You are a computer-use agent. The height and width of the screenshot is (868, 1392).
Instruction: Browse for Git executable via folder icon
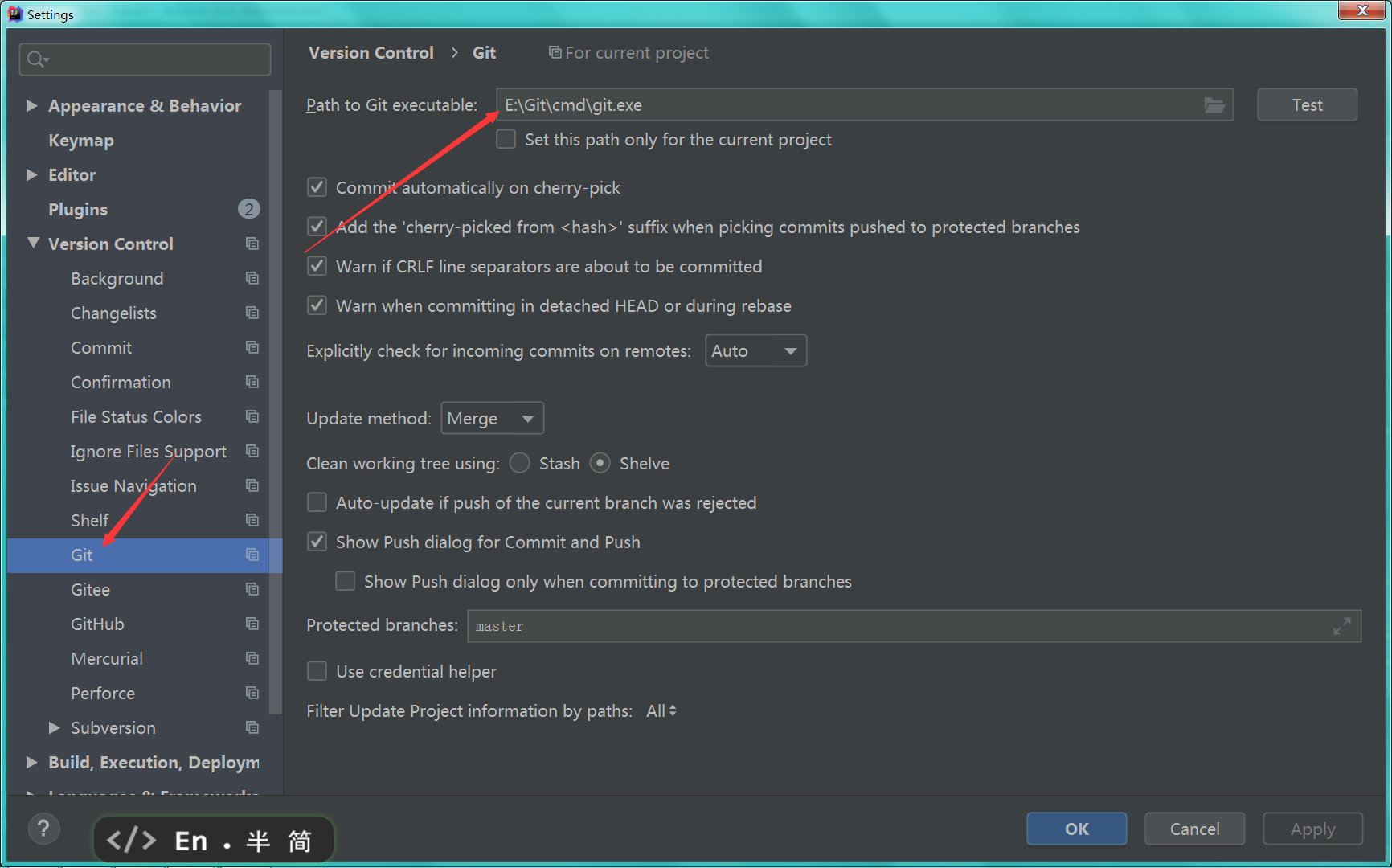coord(1214,105)
